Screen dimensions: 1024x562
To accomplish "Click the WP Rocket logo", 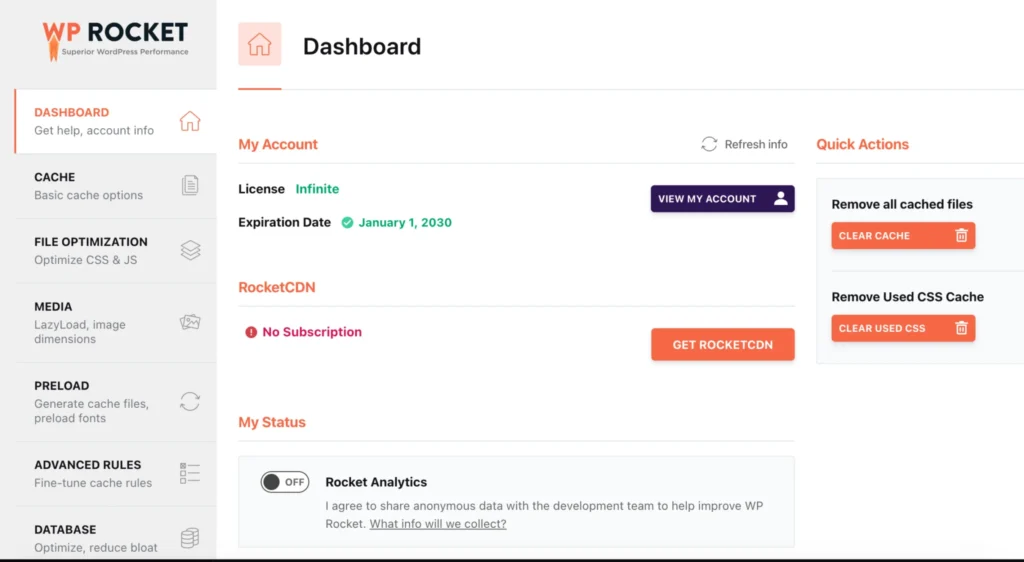I will (x=115, y=38).
